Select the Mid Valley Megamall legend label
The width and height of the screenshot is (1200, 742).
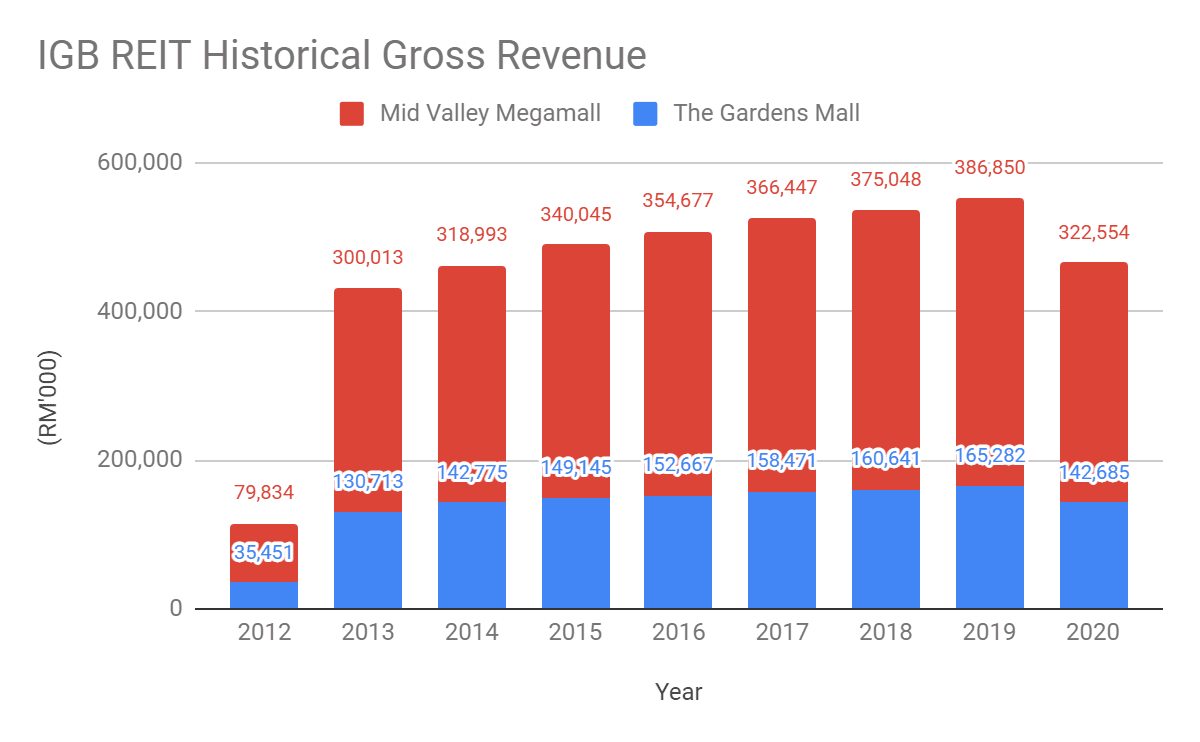coord(490,113)
